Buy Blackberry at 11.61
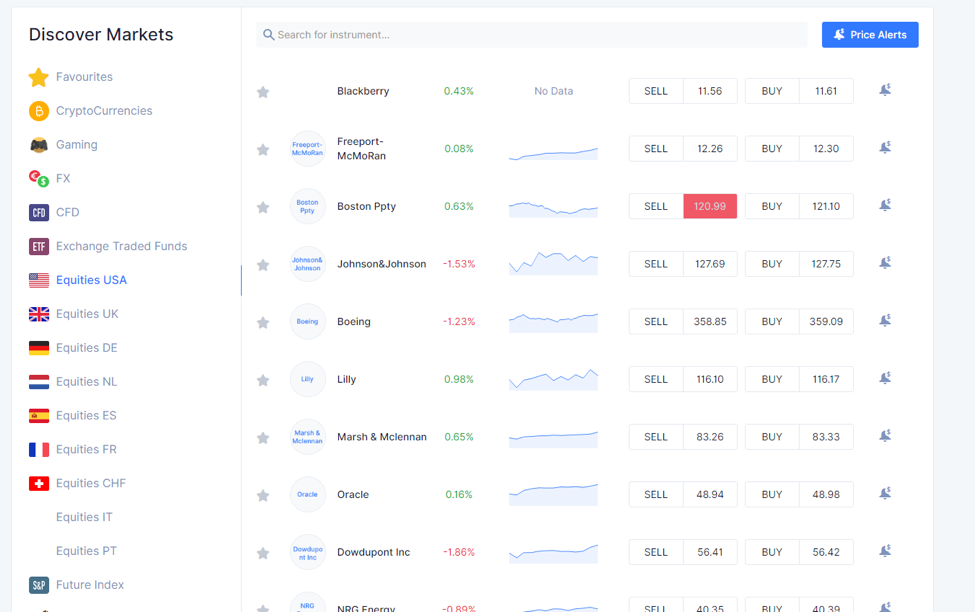 pyautogui.click(x=799, y=91)
